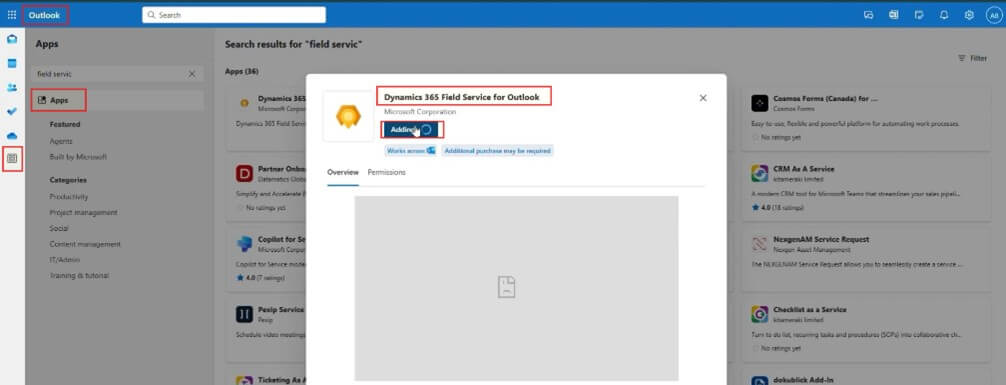1006x385 pixels.
Task: Click the Cosmos Forms black app icon
Action: 760,103
